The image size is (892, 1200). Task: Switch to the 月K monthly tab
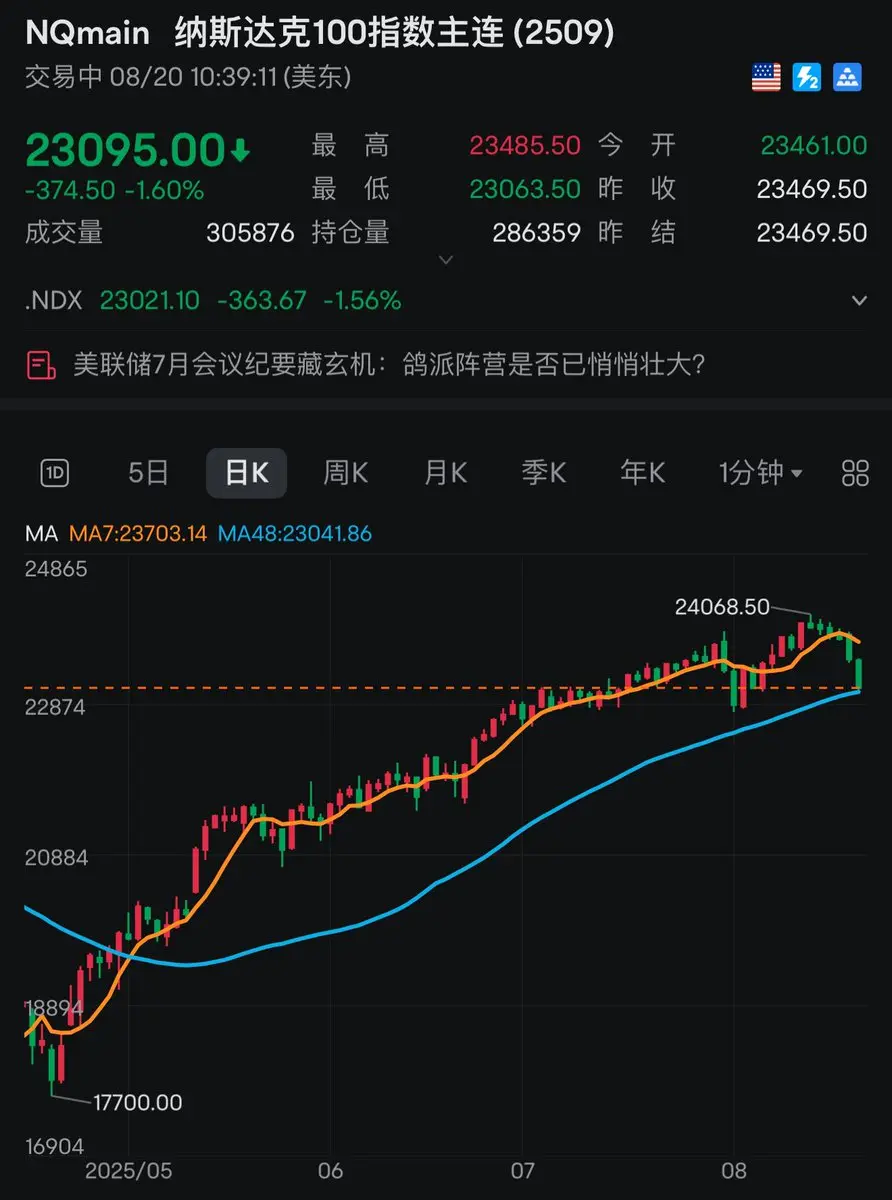click(446, 473)
